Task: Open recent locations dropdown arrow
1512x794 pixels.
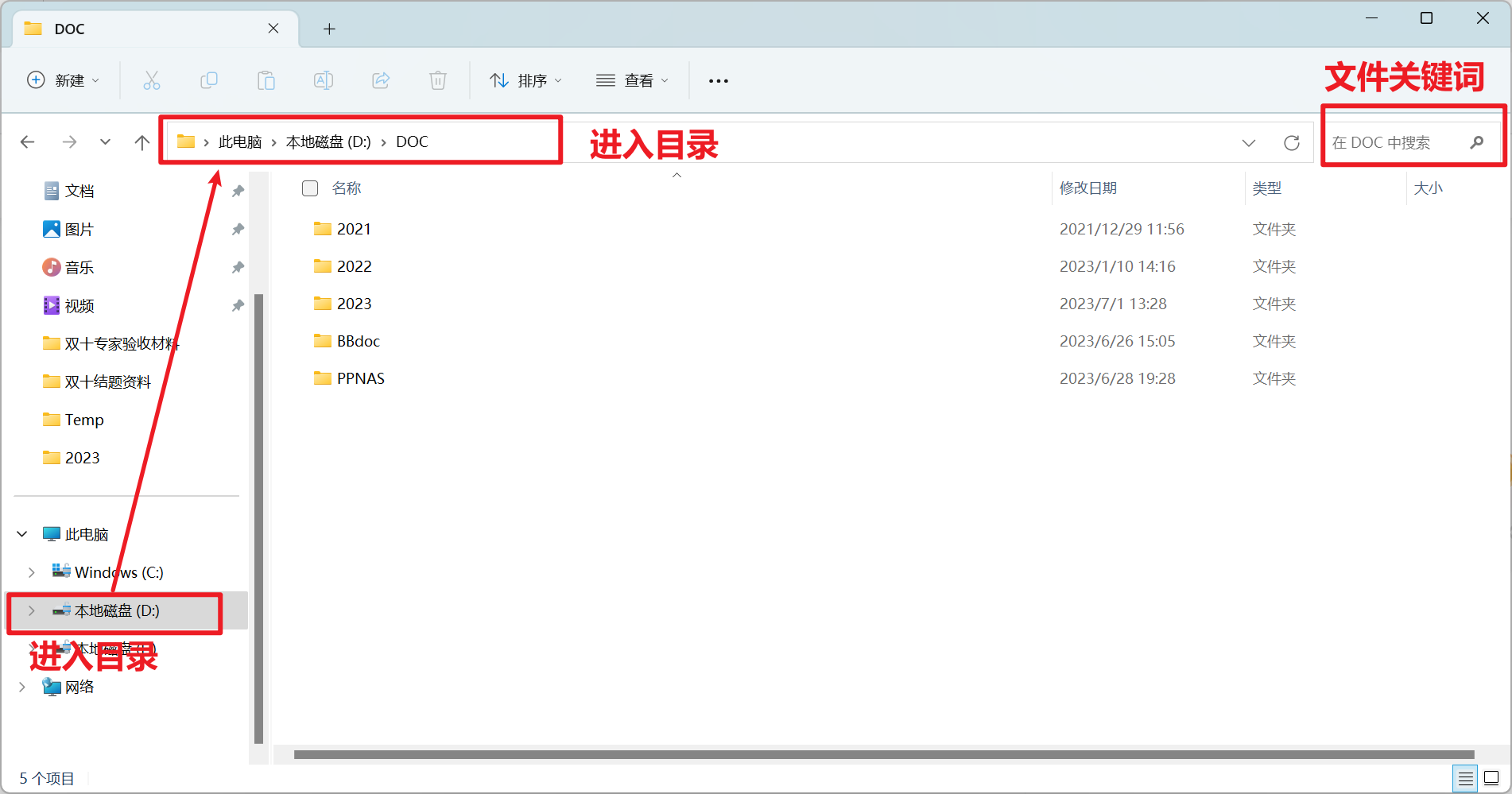Action: click(x=105, y=141)
